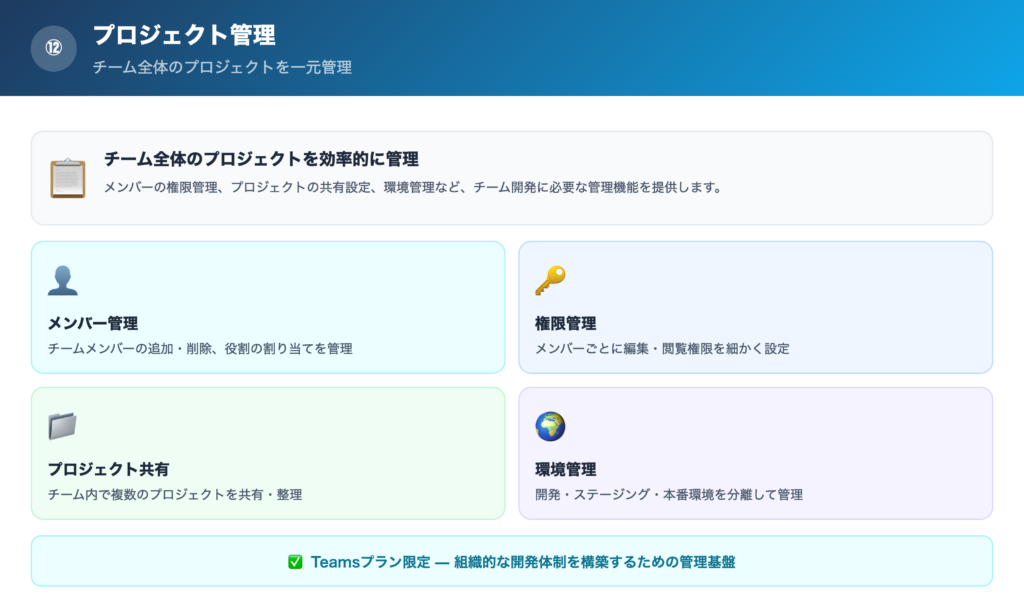Select the folder icon on プロジェクト共有 card
The width and height of the screenshot is (1024, 607).
(63, 427)
